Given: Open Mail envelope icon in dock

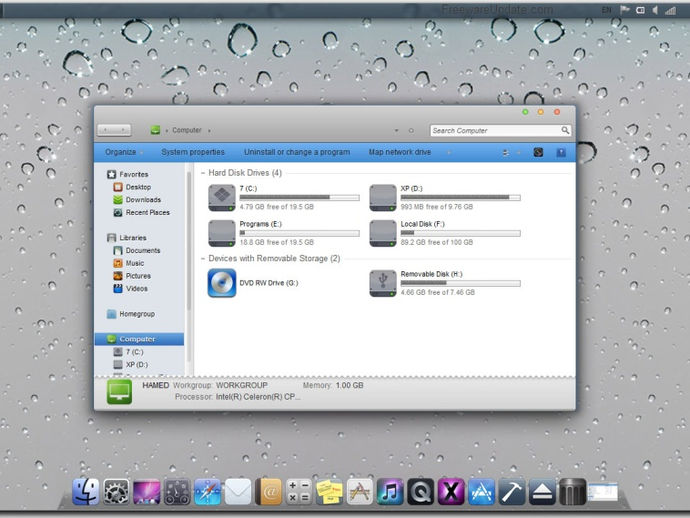Looking at the screenshot, I should (238, 492).
